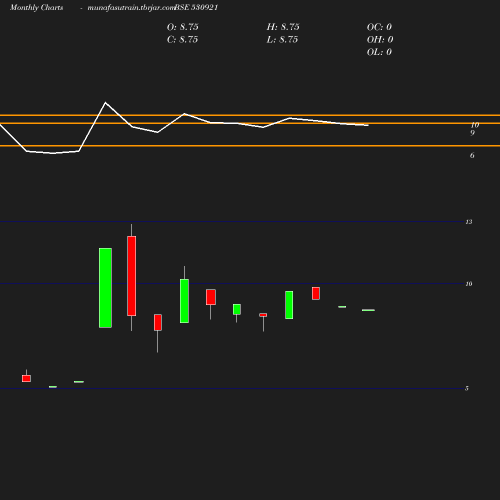The width and height of the screenshot is (500, 500).
Task: Click the "OH: 0" readout
Action: (x=380, y=40)
